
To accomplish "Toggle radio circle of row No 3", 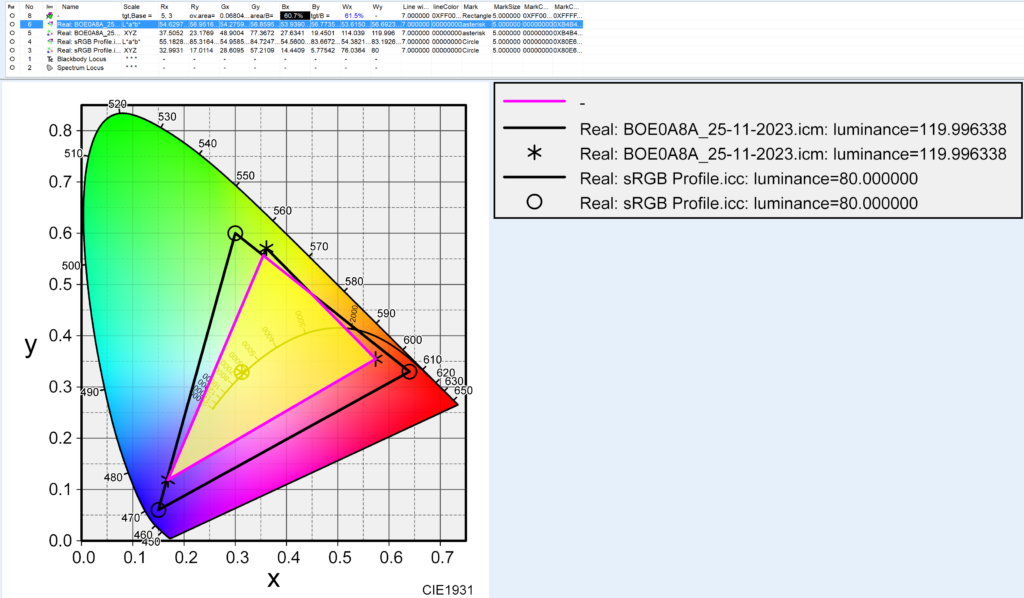I will pyautogui.click(x=12, y=50).
